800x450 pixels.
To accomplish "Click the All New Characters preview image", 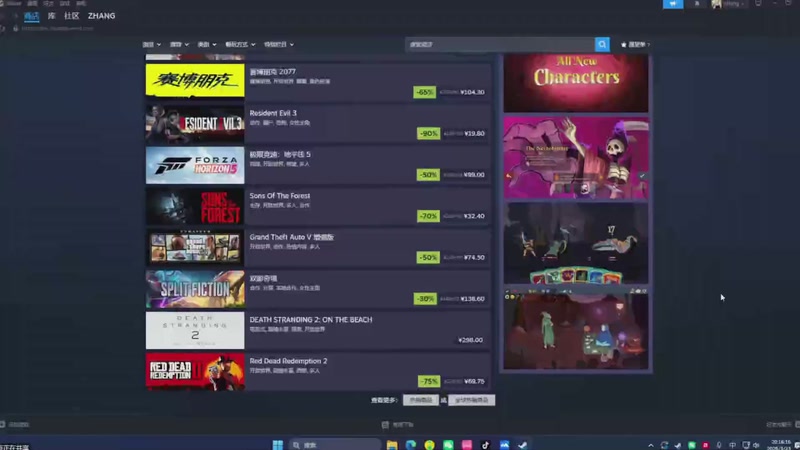I will [x=576, y=83].
